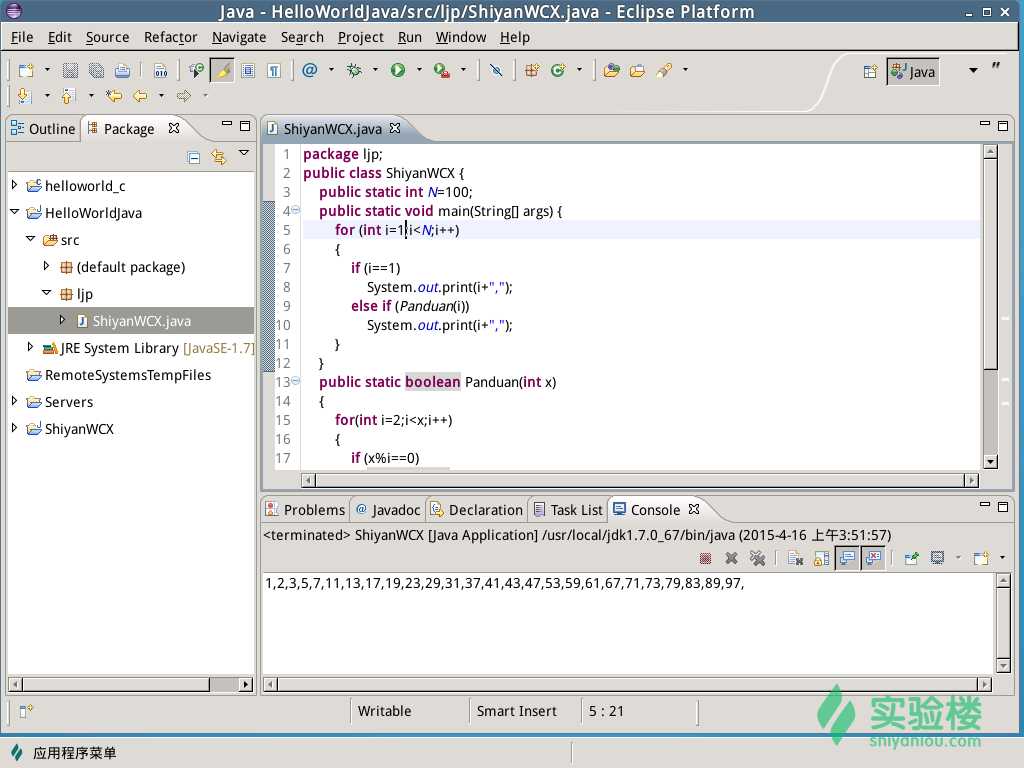
Task: Open the Window menu
Action: click(461, 37)
